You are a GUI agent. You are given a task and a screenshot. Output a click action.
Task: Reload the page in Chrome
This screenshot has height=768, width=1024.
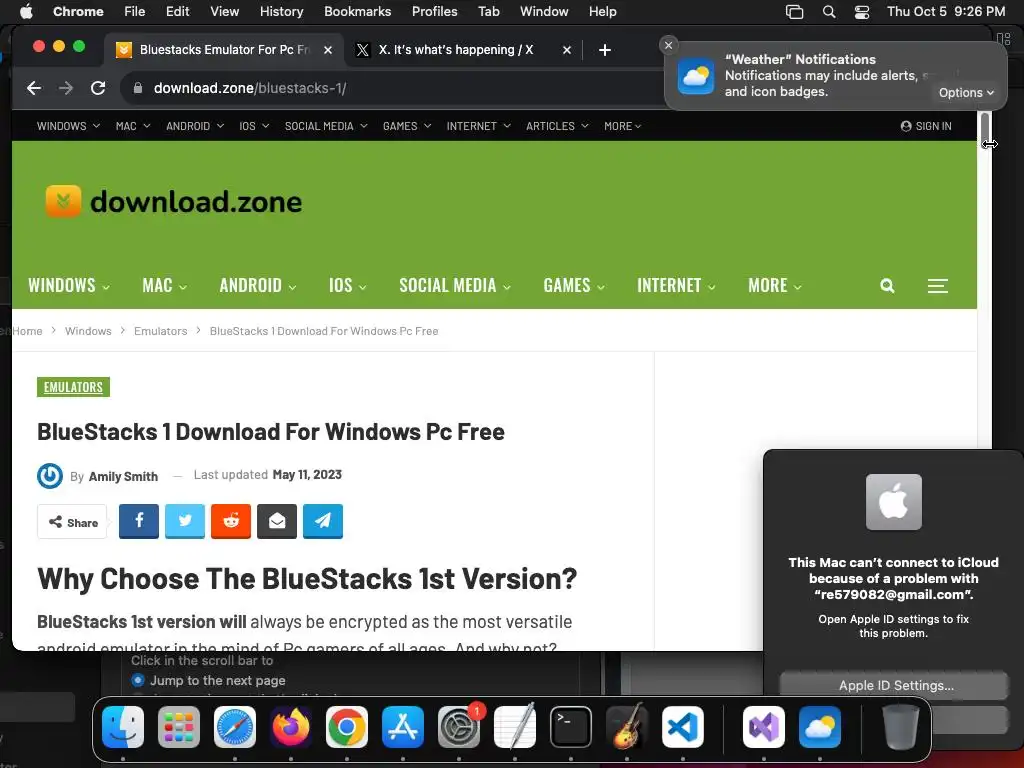[x=98, y=88]
